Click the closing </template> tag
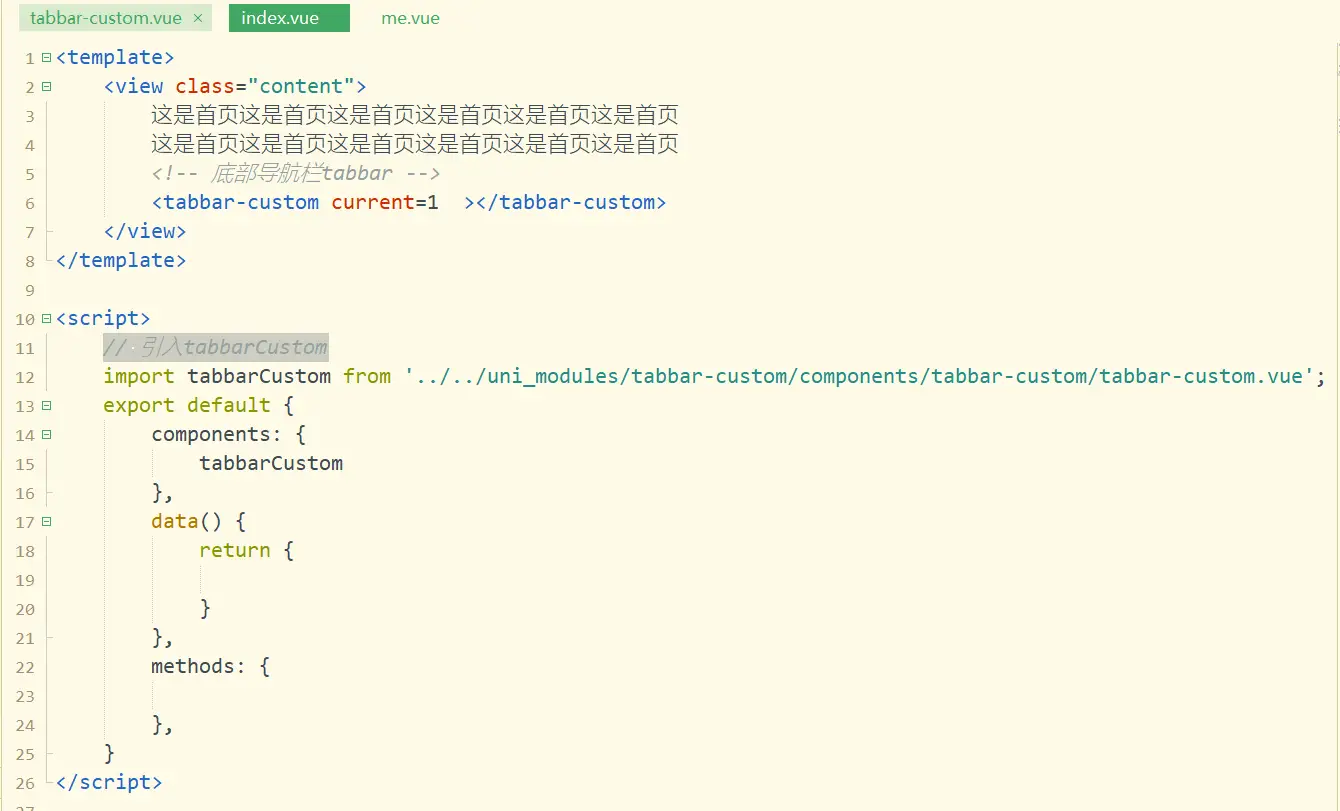 click(121, 260)
